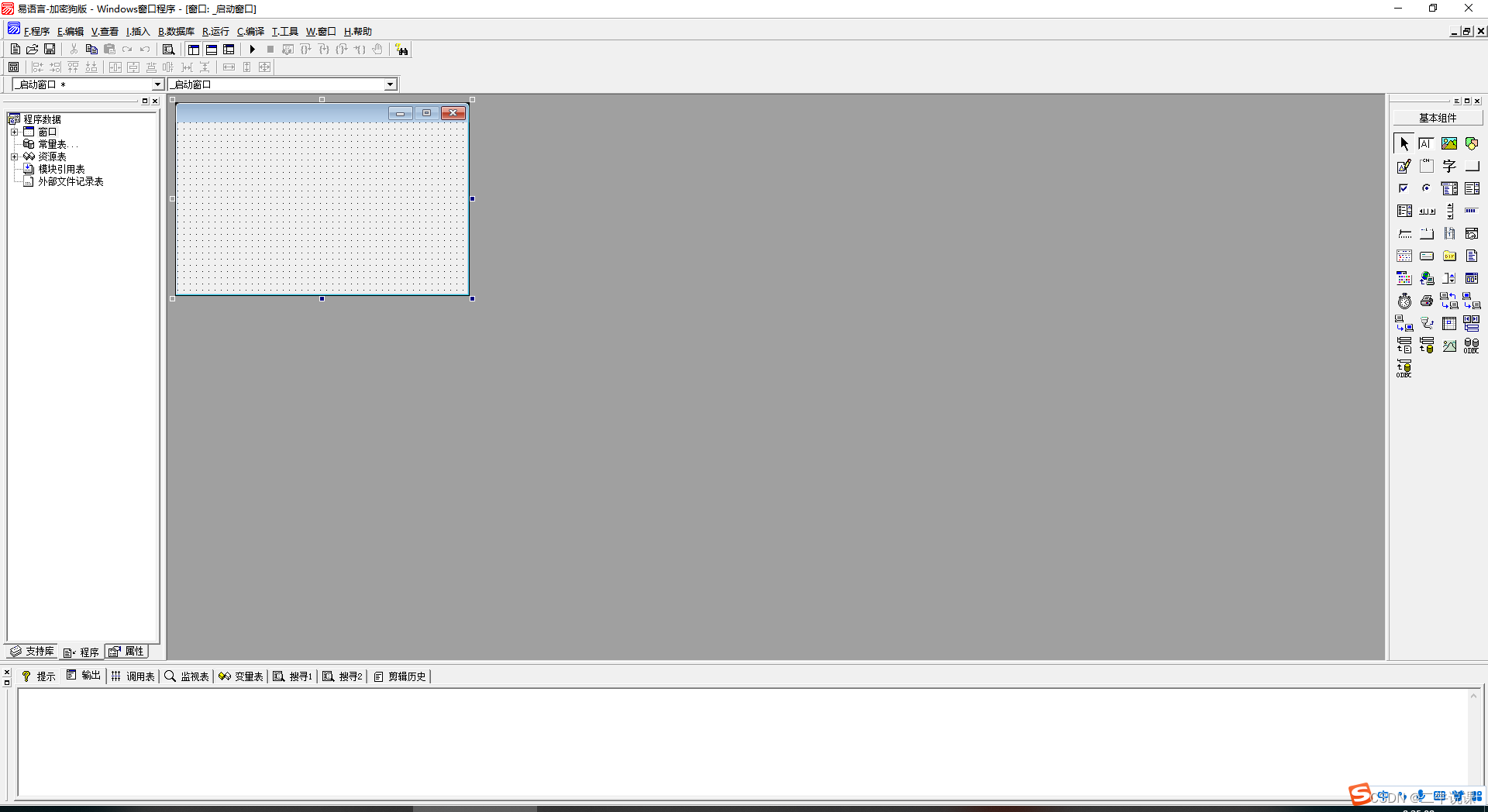Viewport: 1488px width, 812px height.
Task: Open the left _启动窗口 * combo box dropdown
Action: click(x=157, y=84)
